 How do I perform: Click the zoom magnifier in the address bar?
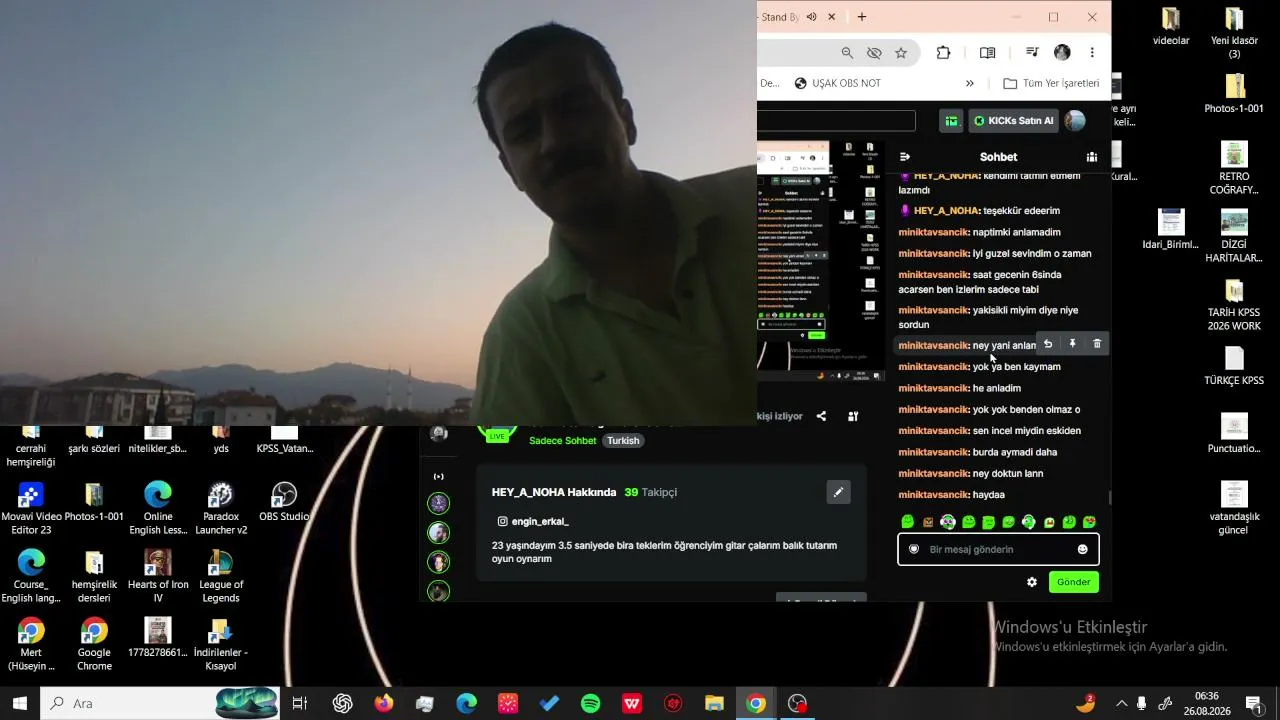tap(847, 53)
